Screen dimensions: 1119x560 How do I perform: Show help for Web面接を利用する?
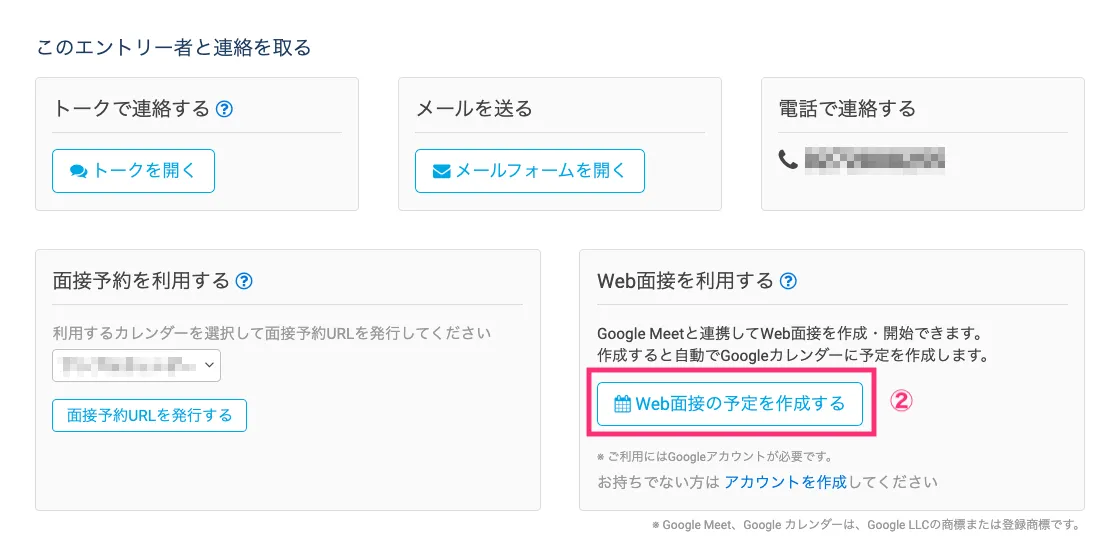pos(788,281)
